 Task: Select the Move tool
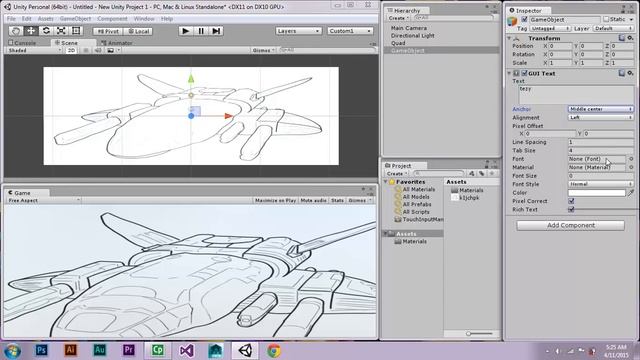pos(31,31)
